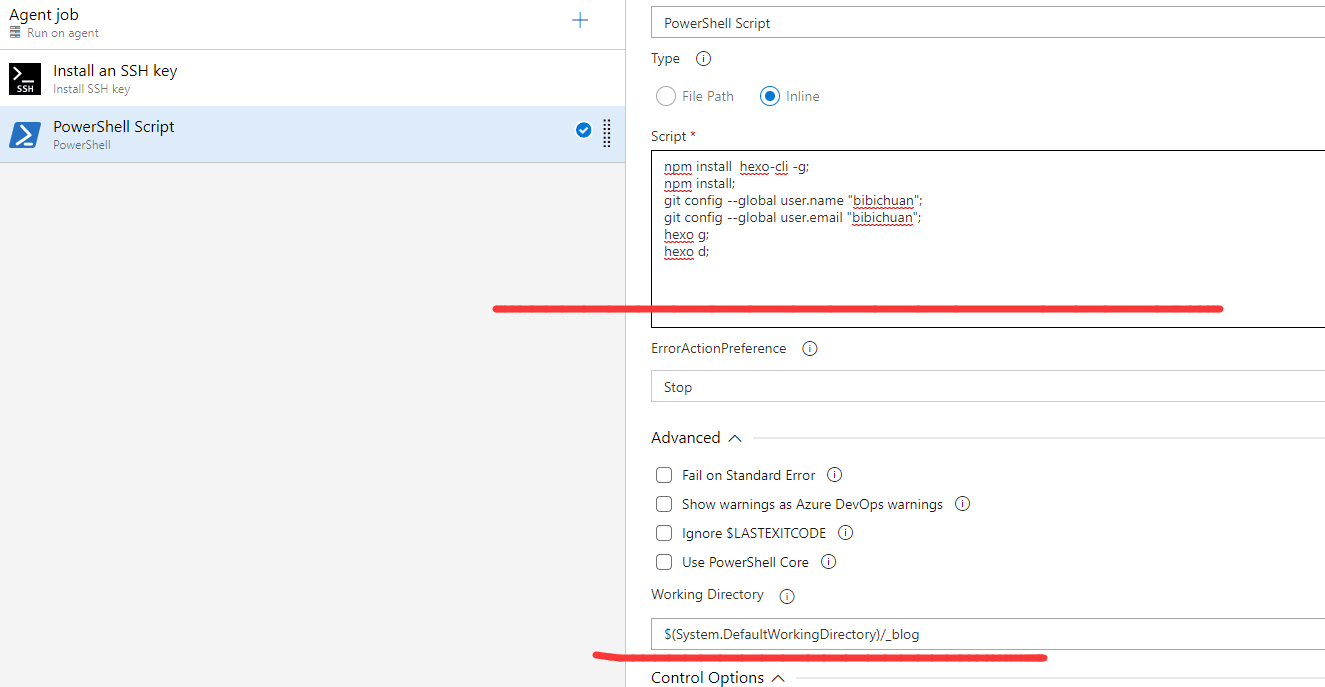This screenshot has width=1325, height=687.
Task: Click the ErrorActionPreference info icon
Action: click(810, 349)
